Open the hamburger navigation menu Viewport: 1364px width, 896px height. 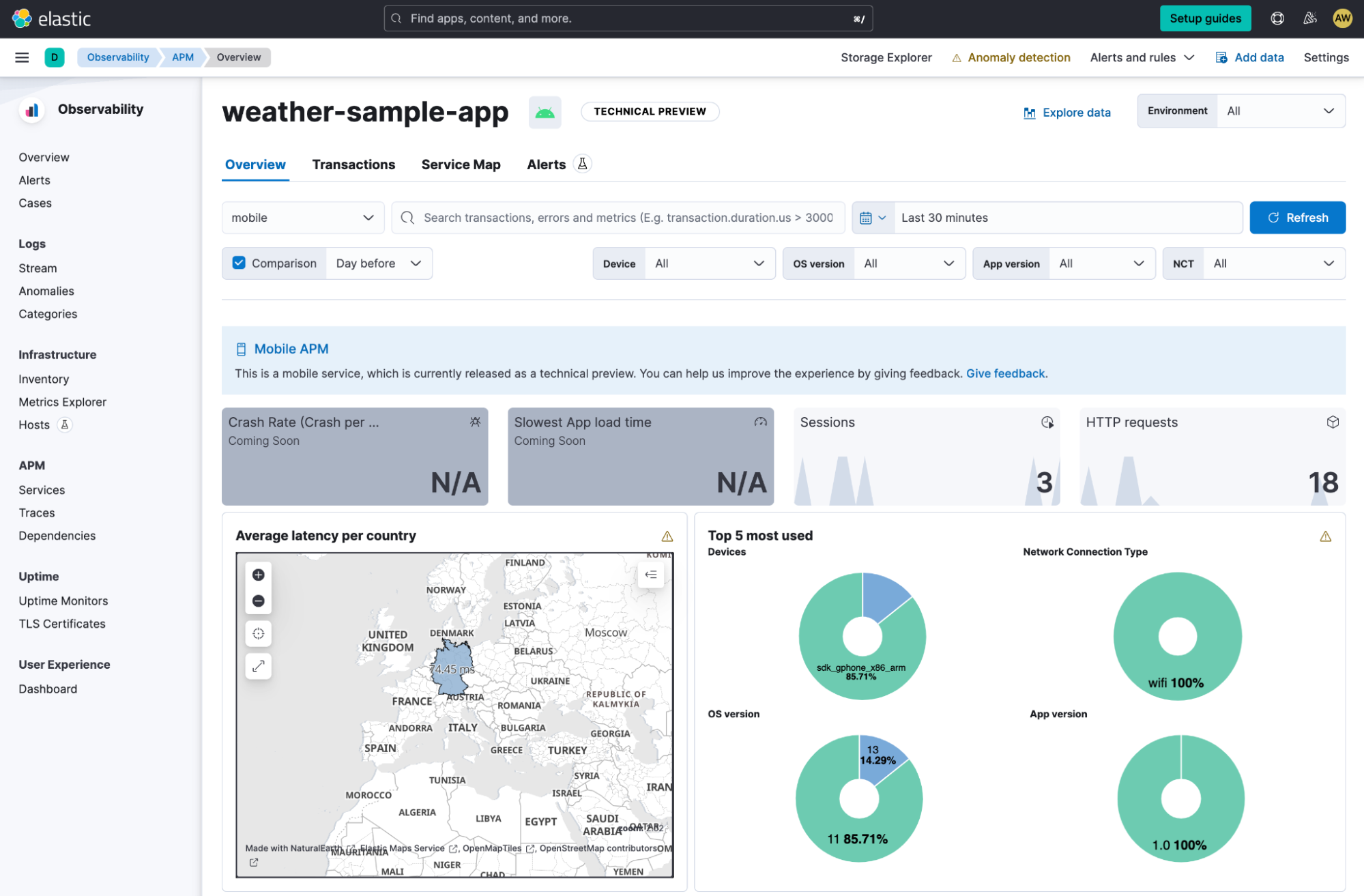22,57
